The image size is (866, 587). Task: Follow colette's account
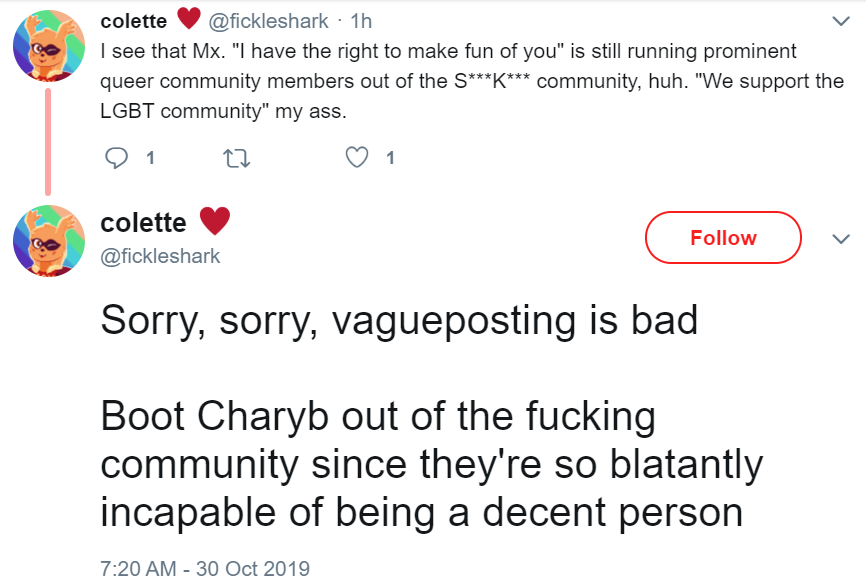[723, 238]
